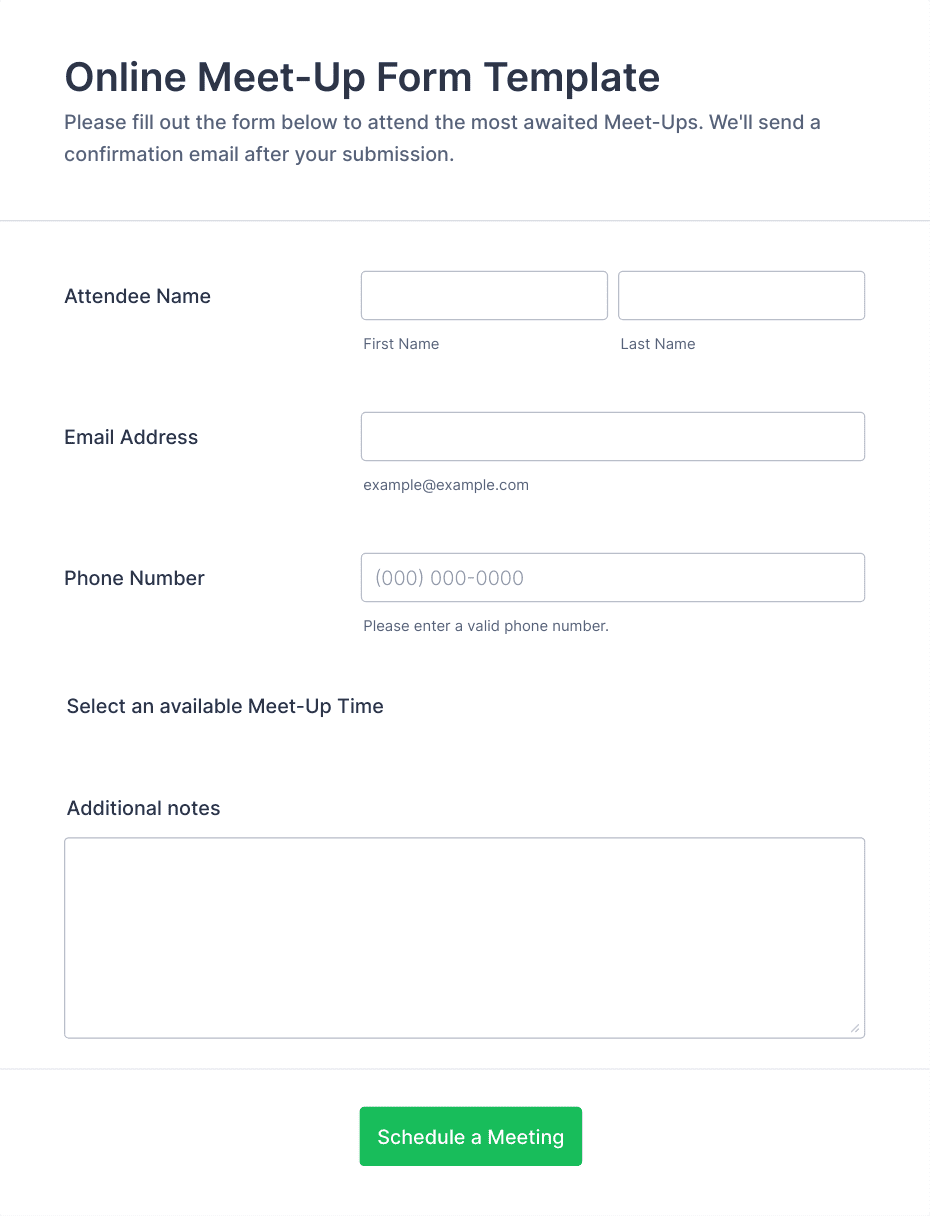Click the form description paragraph
930x1216 pixels.
(443, 139)
